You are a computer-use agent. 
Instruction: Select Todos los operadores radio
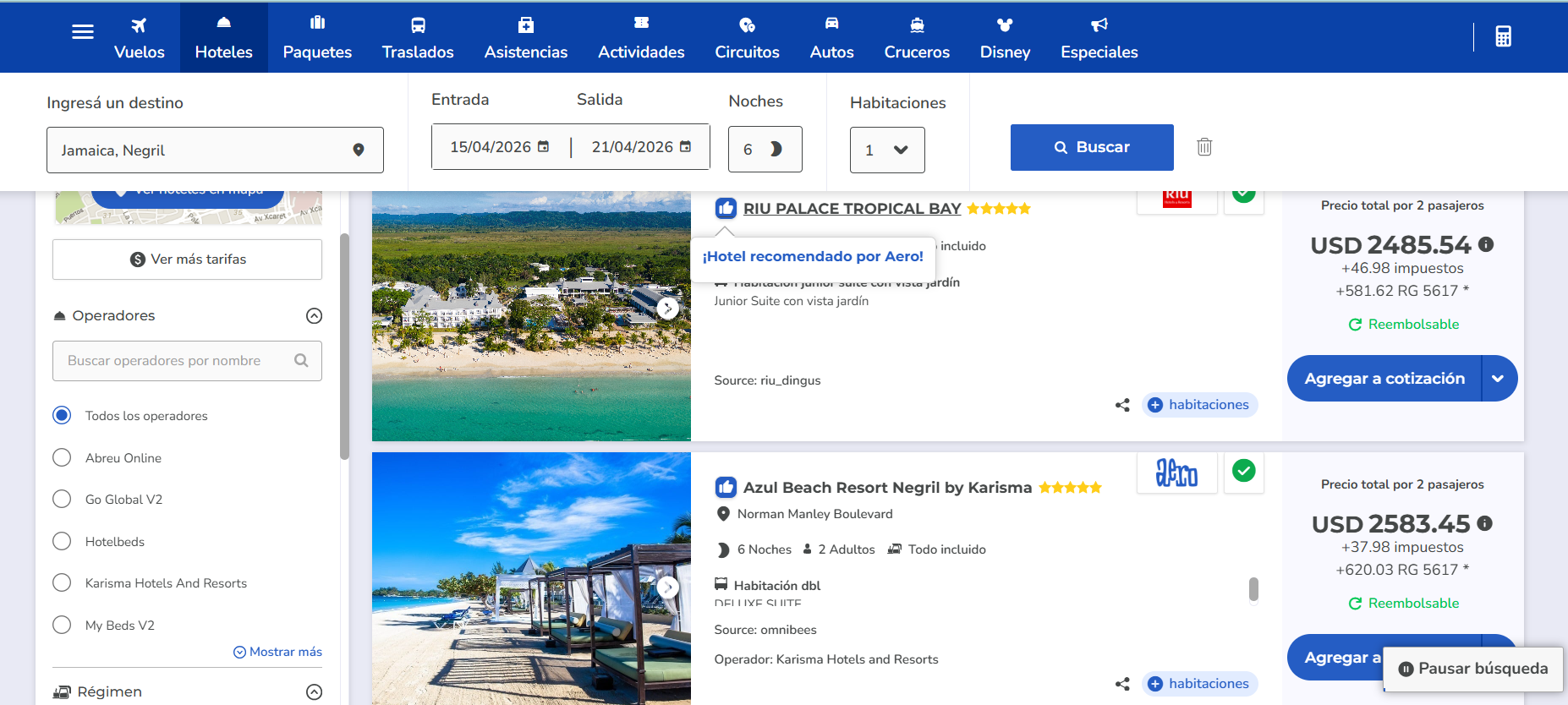point(62,415)
